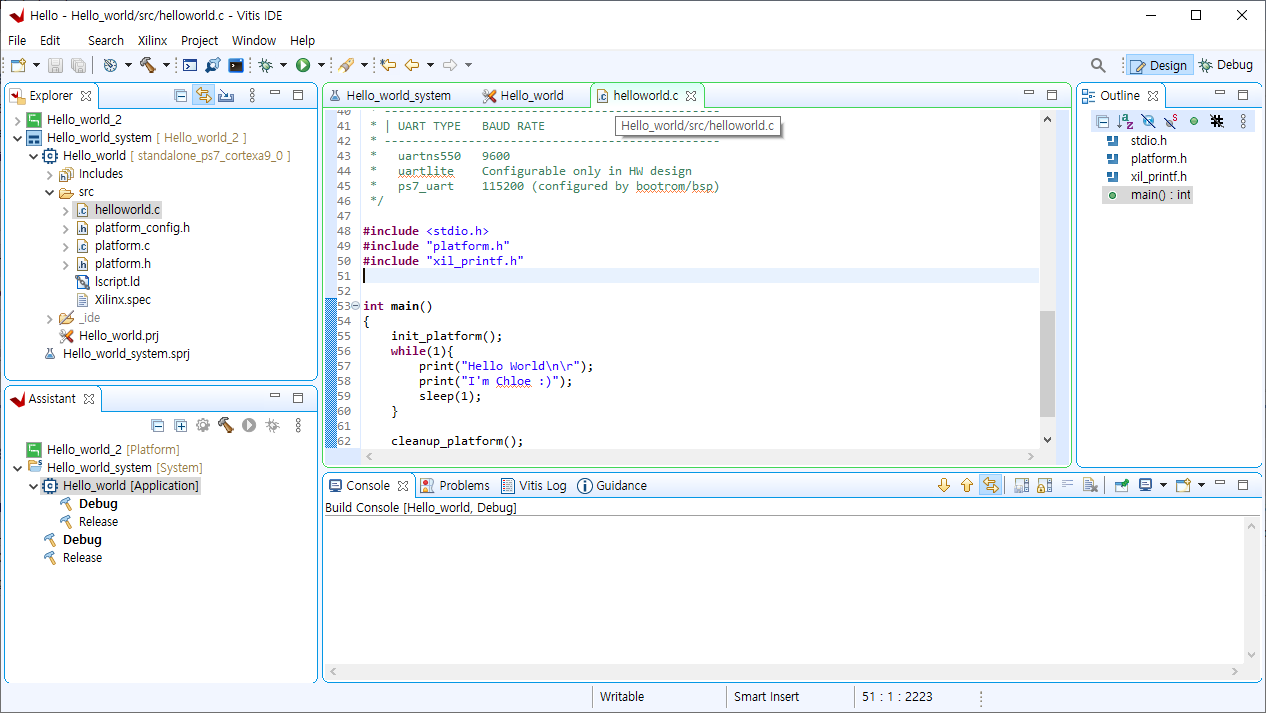The height and width of the screenshot is (713, 1266).
Task: Open the Window menu
Action: (x=254, y=41)
